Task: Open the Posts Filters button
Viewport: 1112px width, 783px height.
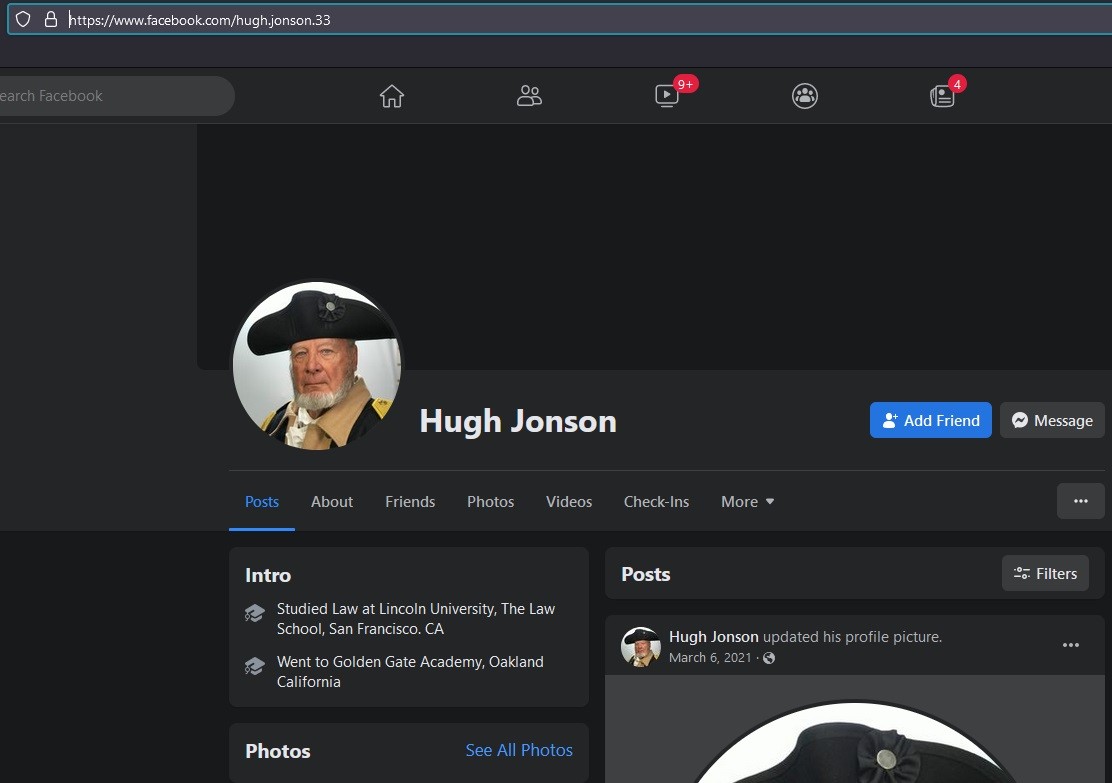Action: click(x=1045, y=573)
